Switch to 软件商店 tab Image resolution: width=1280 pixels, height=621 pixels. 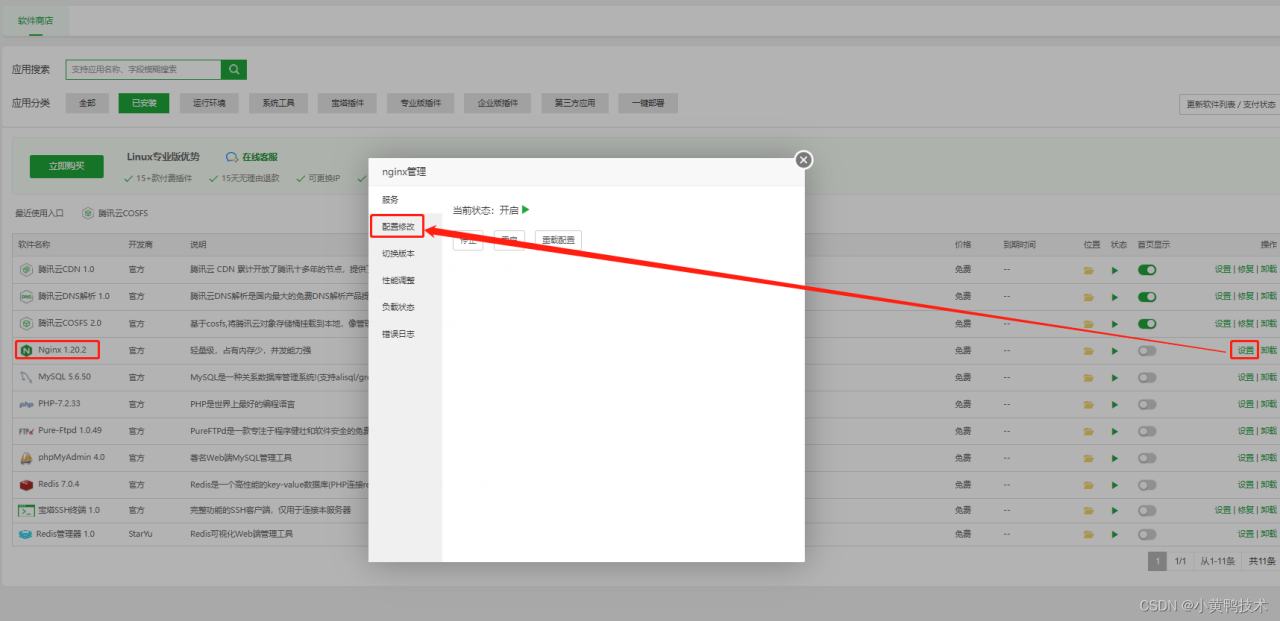coord(37,20)
